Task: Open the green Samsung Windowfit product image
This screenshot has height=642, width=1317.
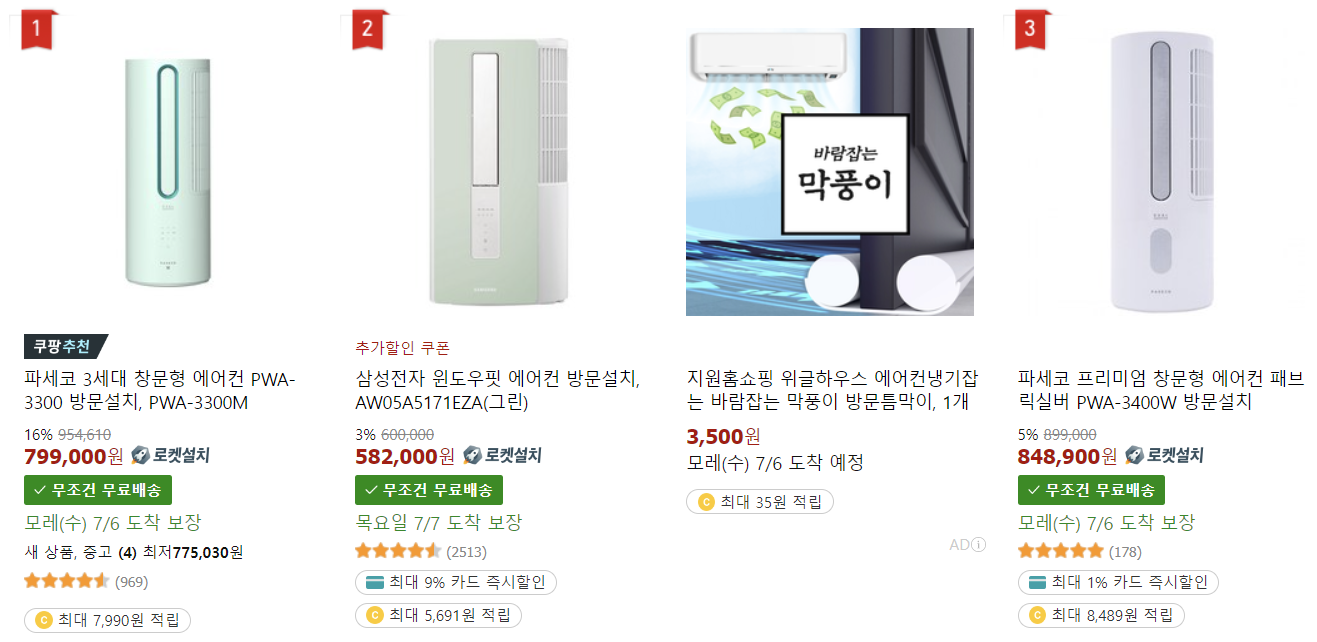Action: pyautogui.click(x=499, y=172)
